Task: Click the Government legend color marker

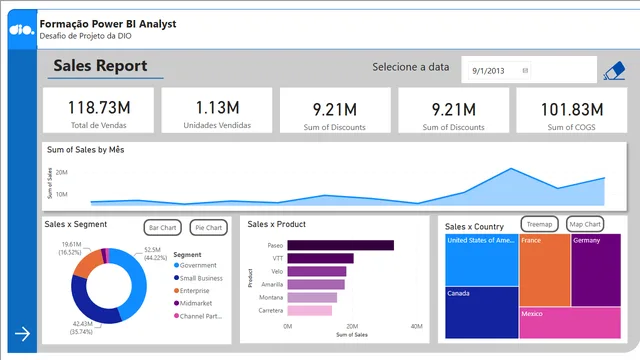Action: click(x=176, y=265)
